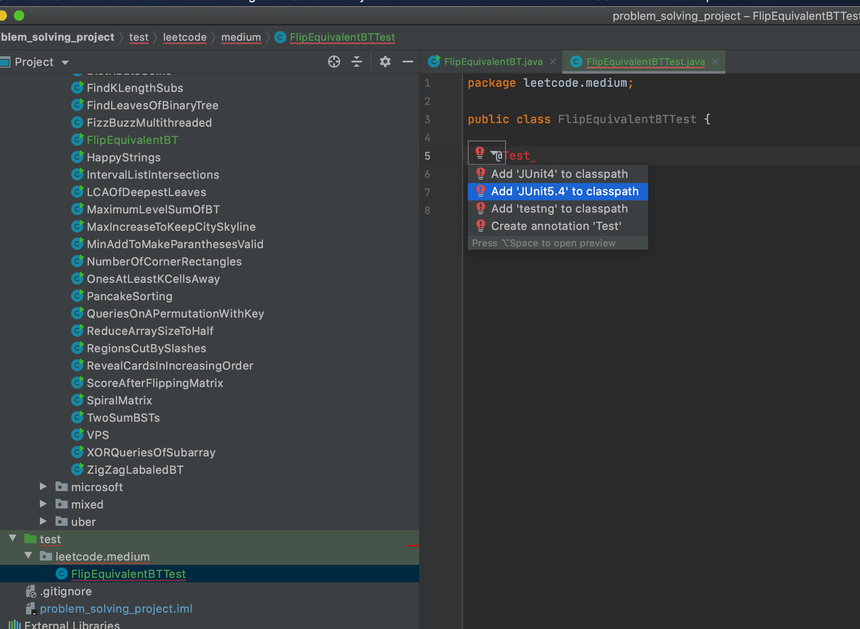Hide the Project panel with minus icon
Screen dimensions: 860x629
click(x=408, y=62)
